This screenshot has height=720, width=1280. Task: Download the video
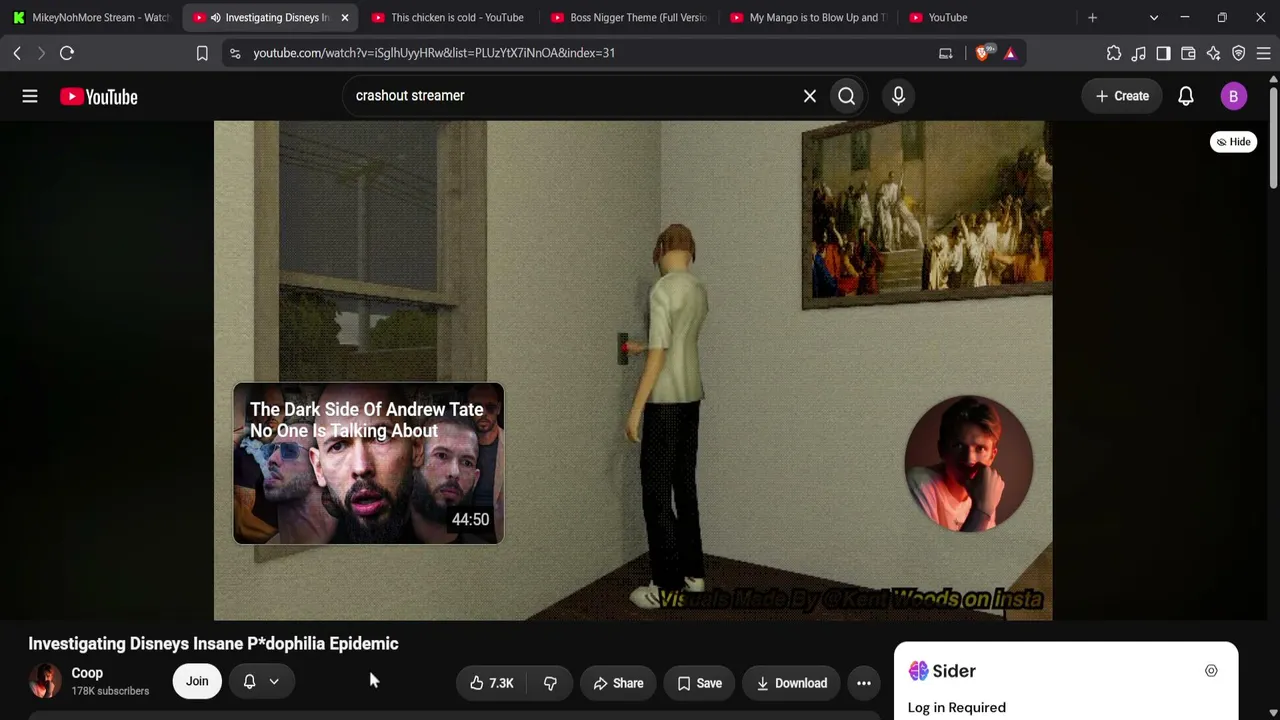pos(791,683)
